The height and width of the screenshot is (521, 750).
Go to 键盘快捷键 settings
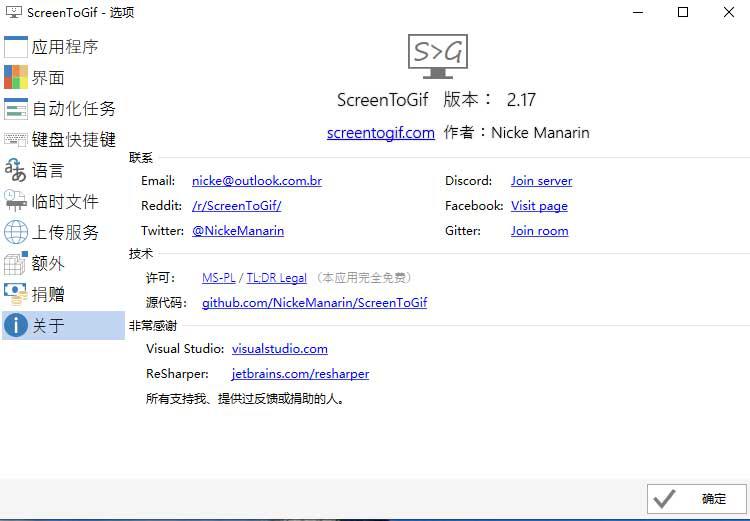tap(63, 139)
